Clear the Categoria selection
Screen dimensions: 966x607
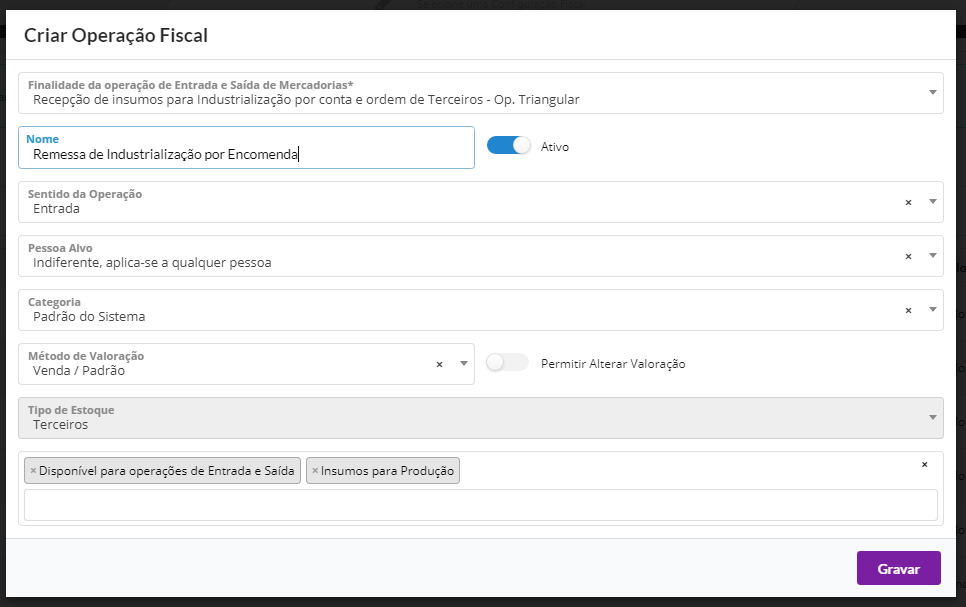tap(908, 310)
